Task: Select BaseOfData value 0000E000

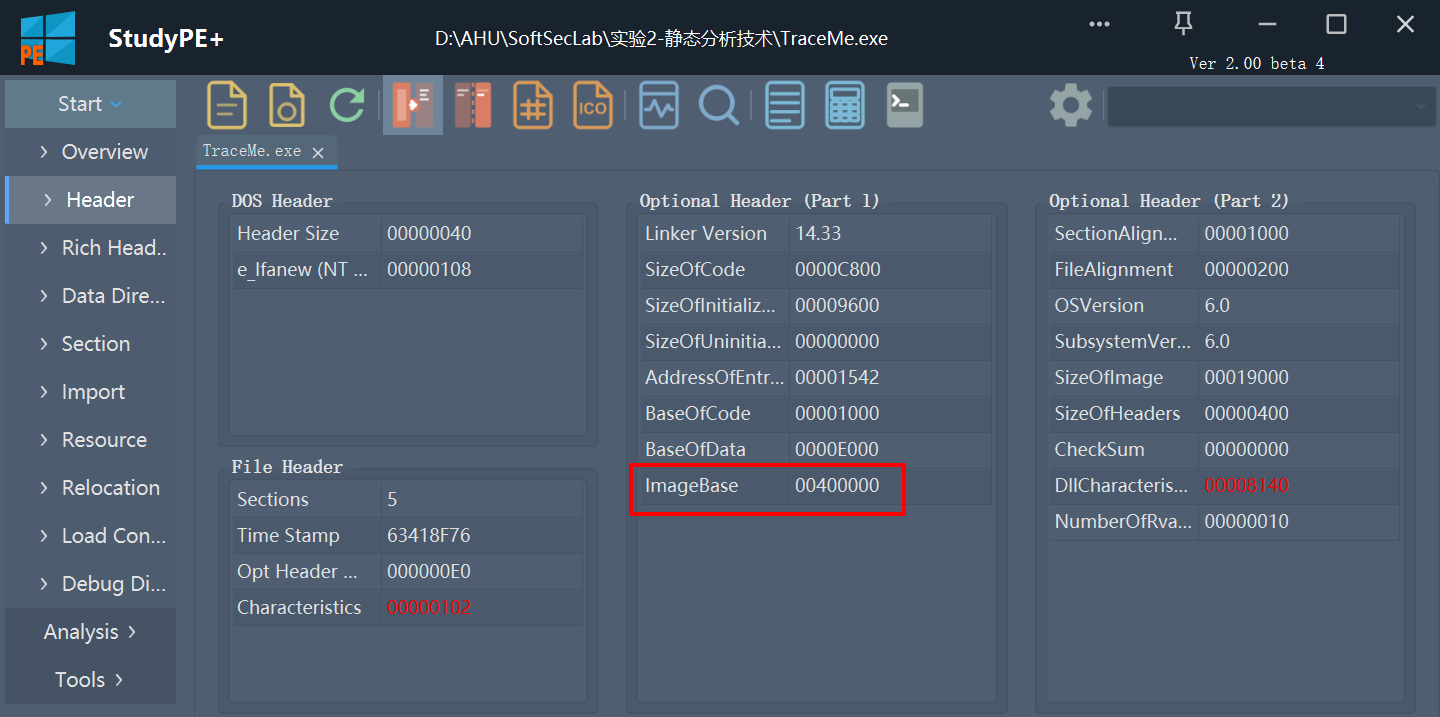Action: point(838,449)
